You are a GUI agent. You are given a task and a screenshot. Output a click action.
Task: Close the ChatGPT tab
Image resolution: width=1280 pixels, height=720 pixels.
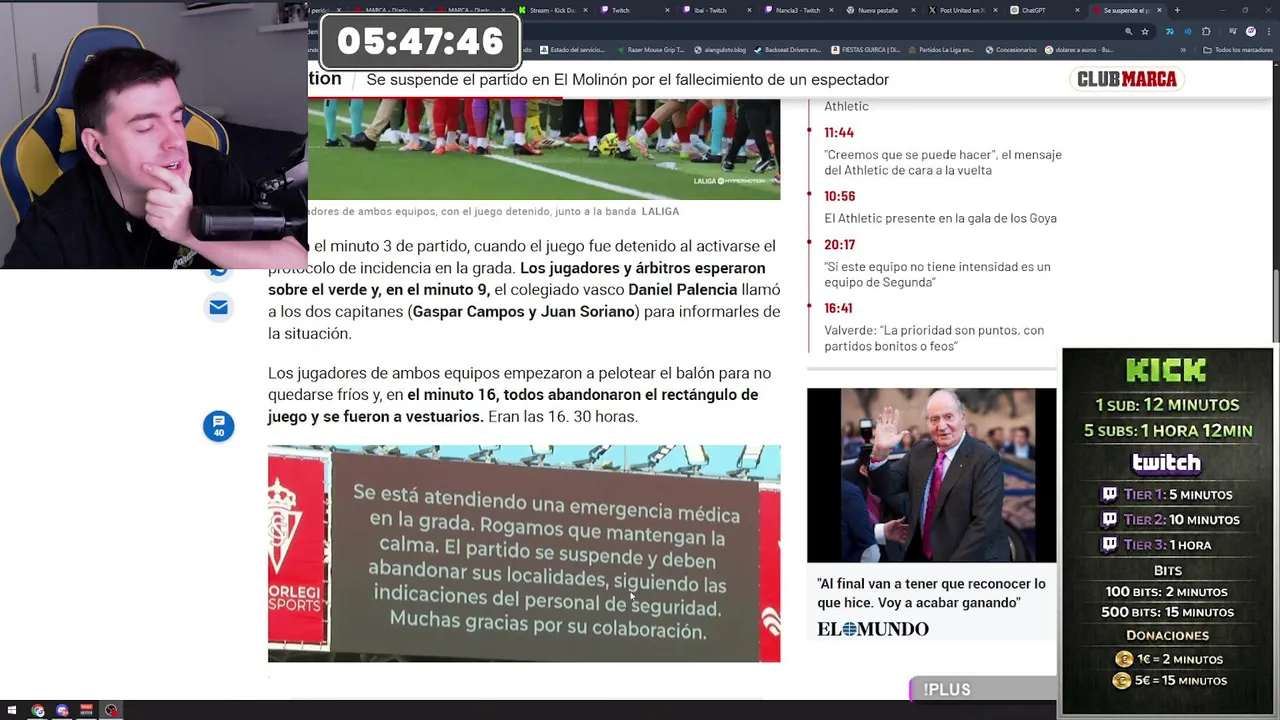[x=1077, y=10]
